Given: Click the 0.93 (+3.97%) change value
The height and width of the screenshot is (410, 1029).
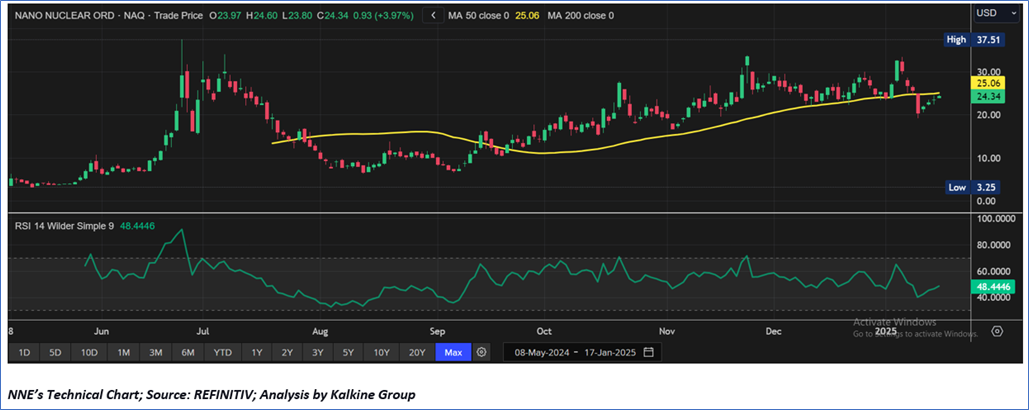Looking at the screenshot, I should pyautogui.click(x=383, y=15).
